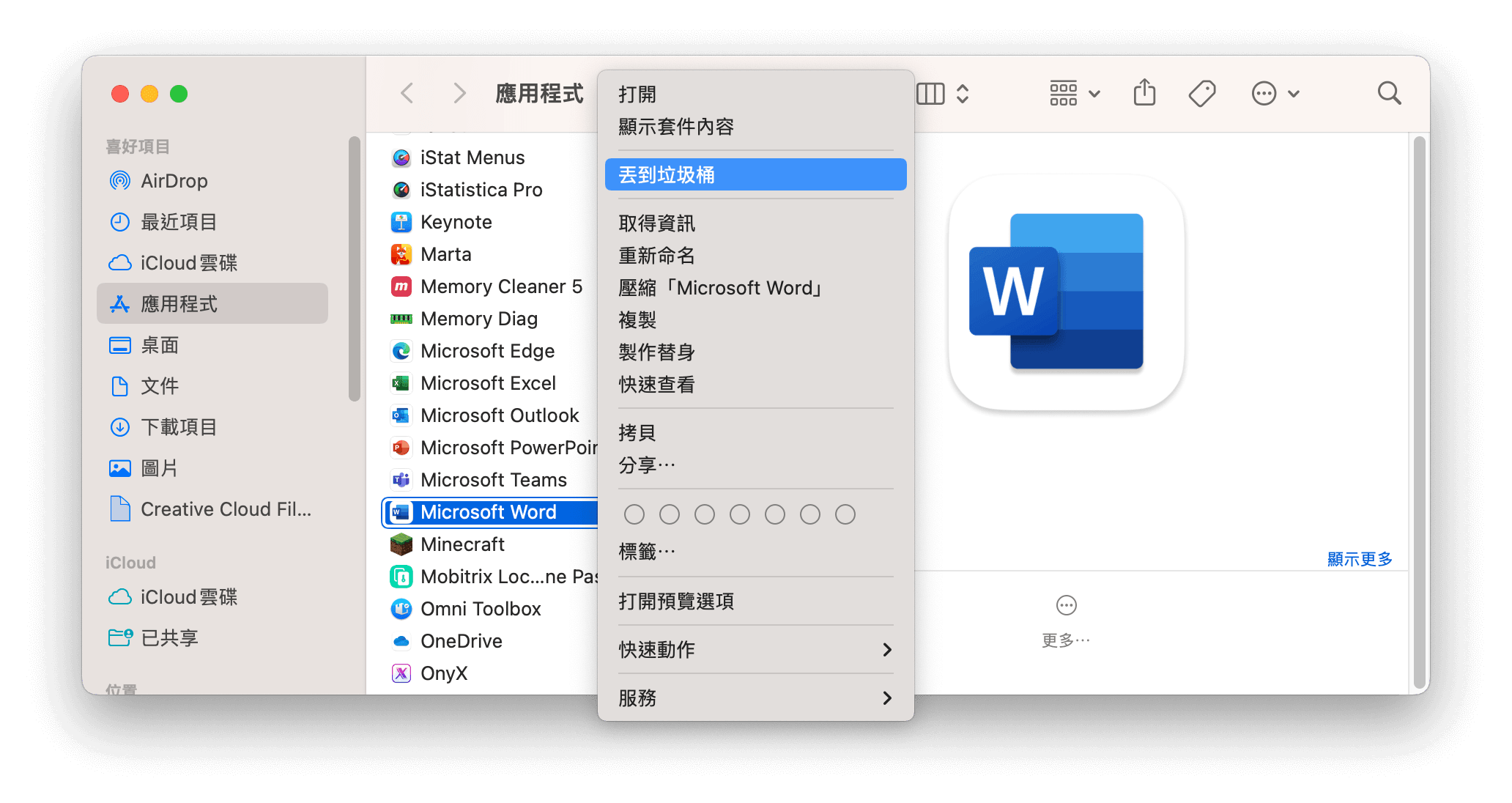The height and width of the screenshot is (803, 1512).
Task: Select Microsoft Teams in the list
Action: (491, 480)
